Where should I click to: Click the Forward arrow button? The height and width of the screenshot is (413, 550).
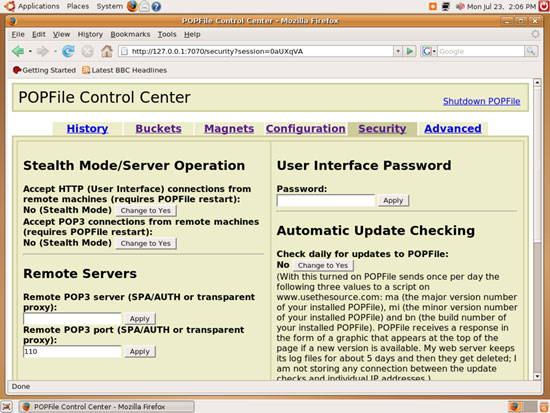(42, 51)
